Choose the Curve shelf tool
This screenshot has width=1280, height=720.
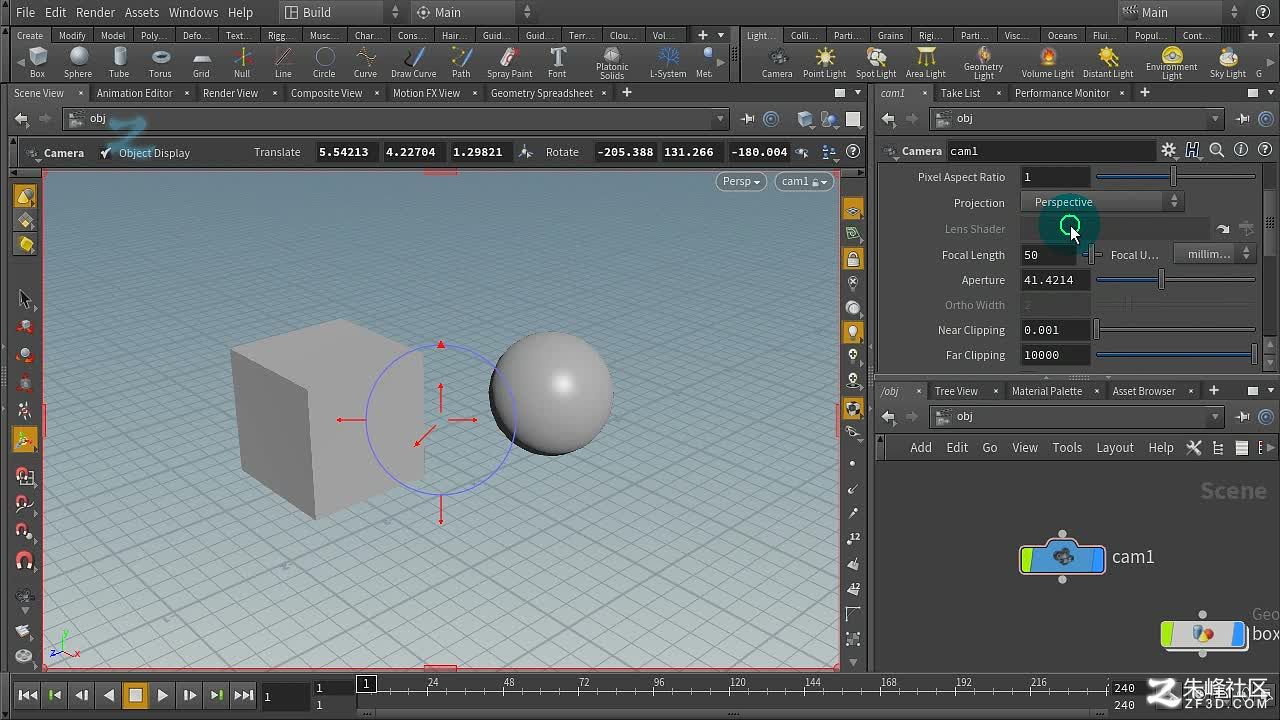coord(365,62)
